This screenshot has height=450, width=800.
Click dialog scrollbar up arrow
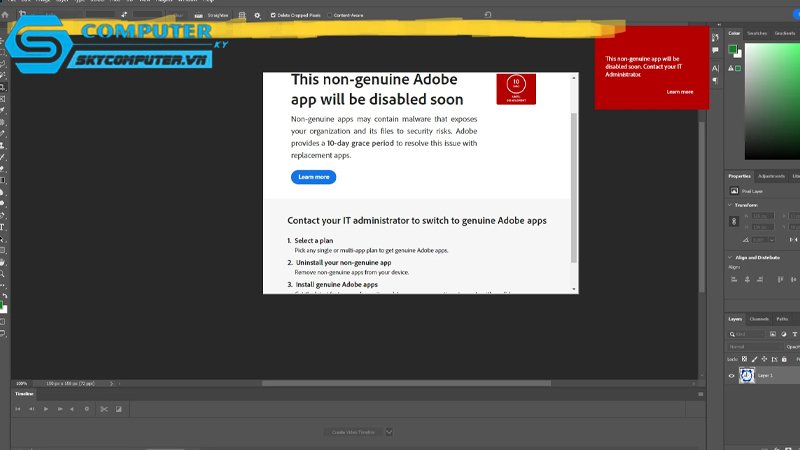[x=574, y=78]
